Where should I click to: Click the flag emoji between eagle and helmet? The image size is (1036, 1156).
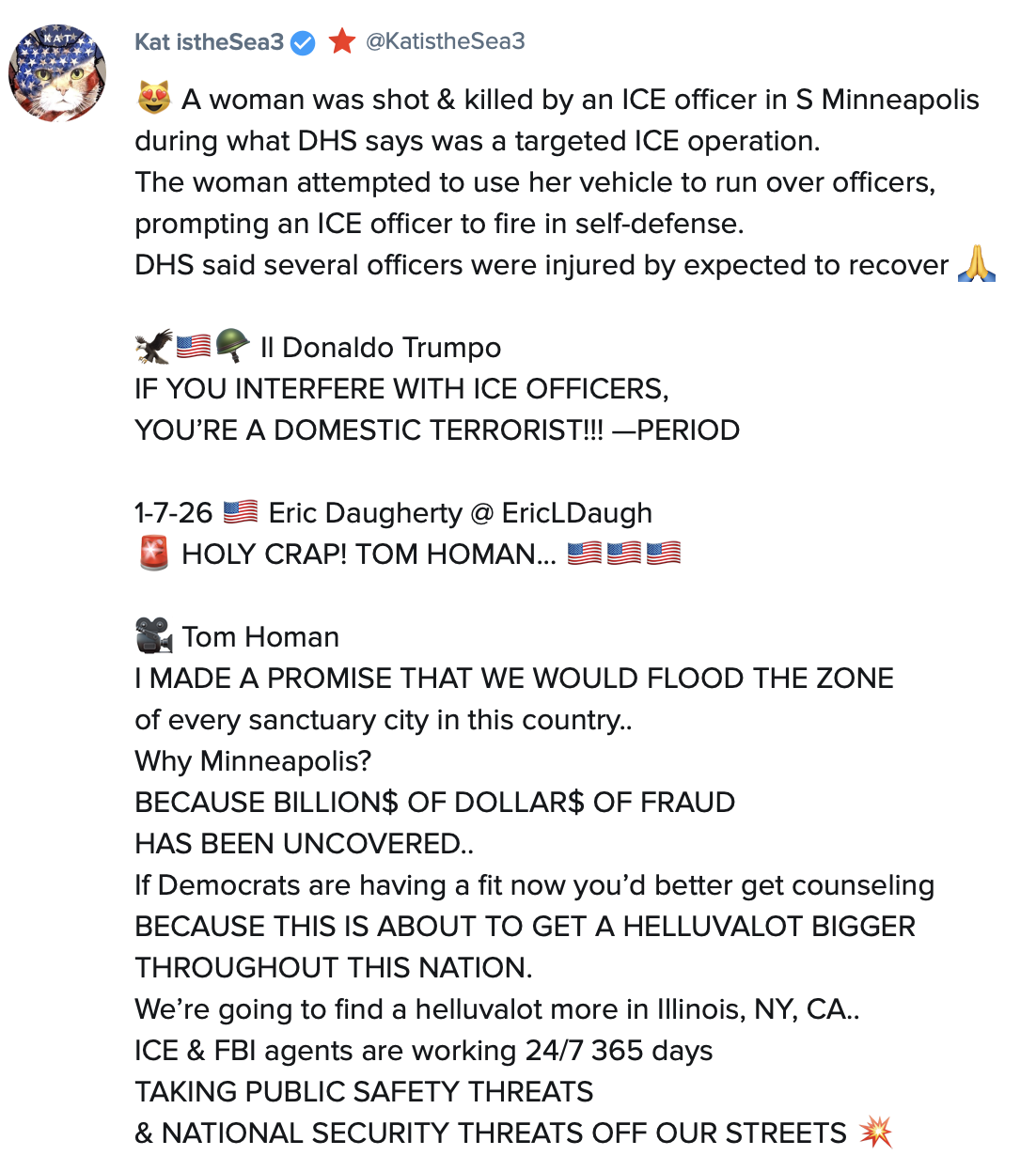coord(193,347)
